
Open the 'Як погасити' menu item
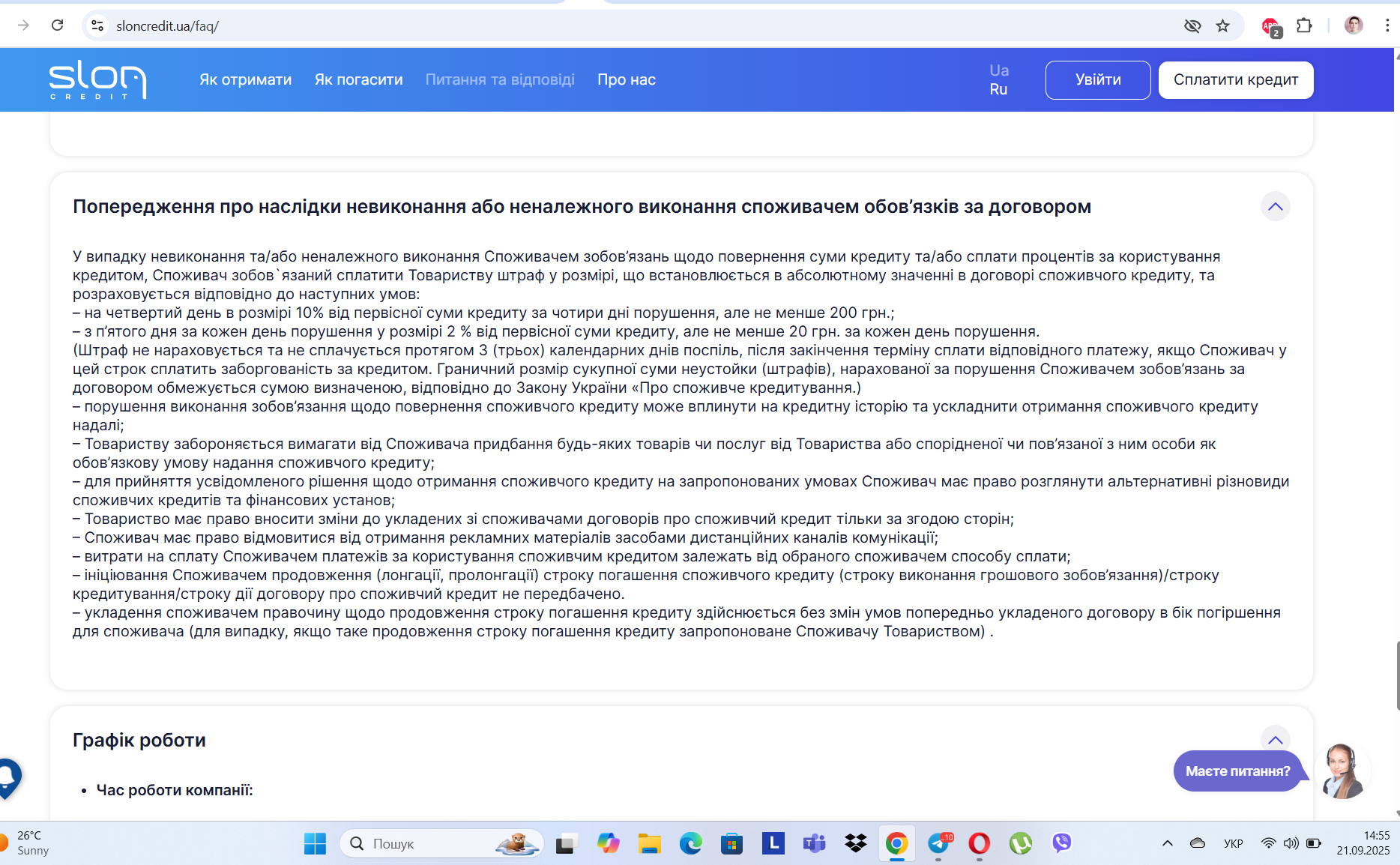pos(358,79)
